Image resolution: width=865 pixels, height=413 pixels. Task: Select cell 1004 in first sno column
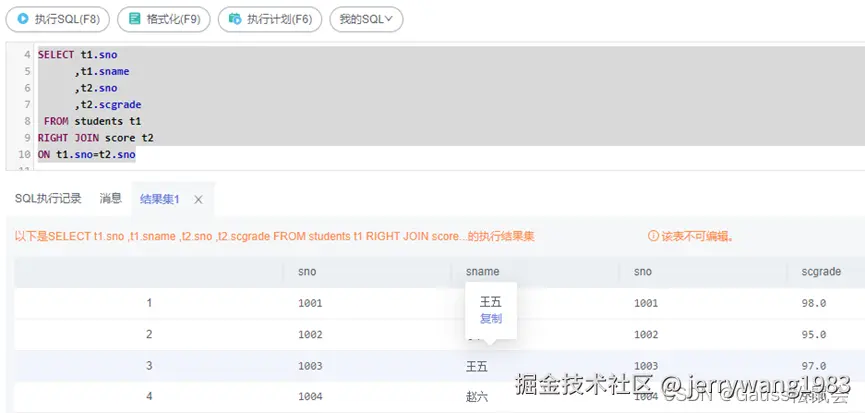[310, 396]
